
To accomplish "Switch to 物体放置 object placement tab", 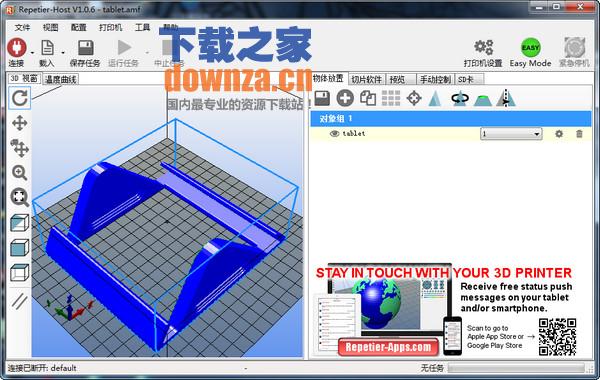I will [328, 78].
